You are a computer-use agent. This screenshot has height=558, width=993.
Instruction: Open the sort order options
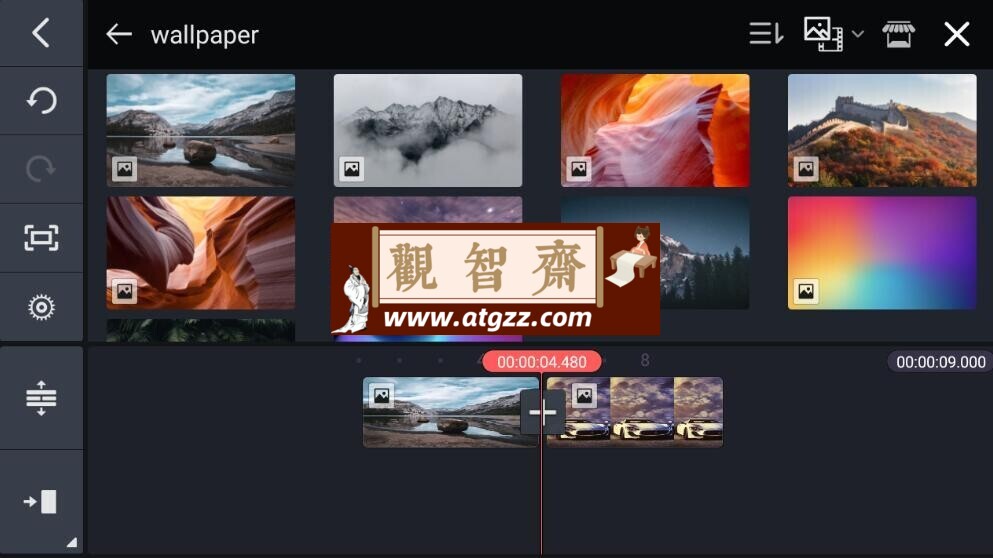766,34
